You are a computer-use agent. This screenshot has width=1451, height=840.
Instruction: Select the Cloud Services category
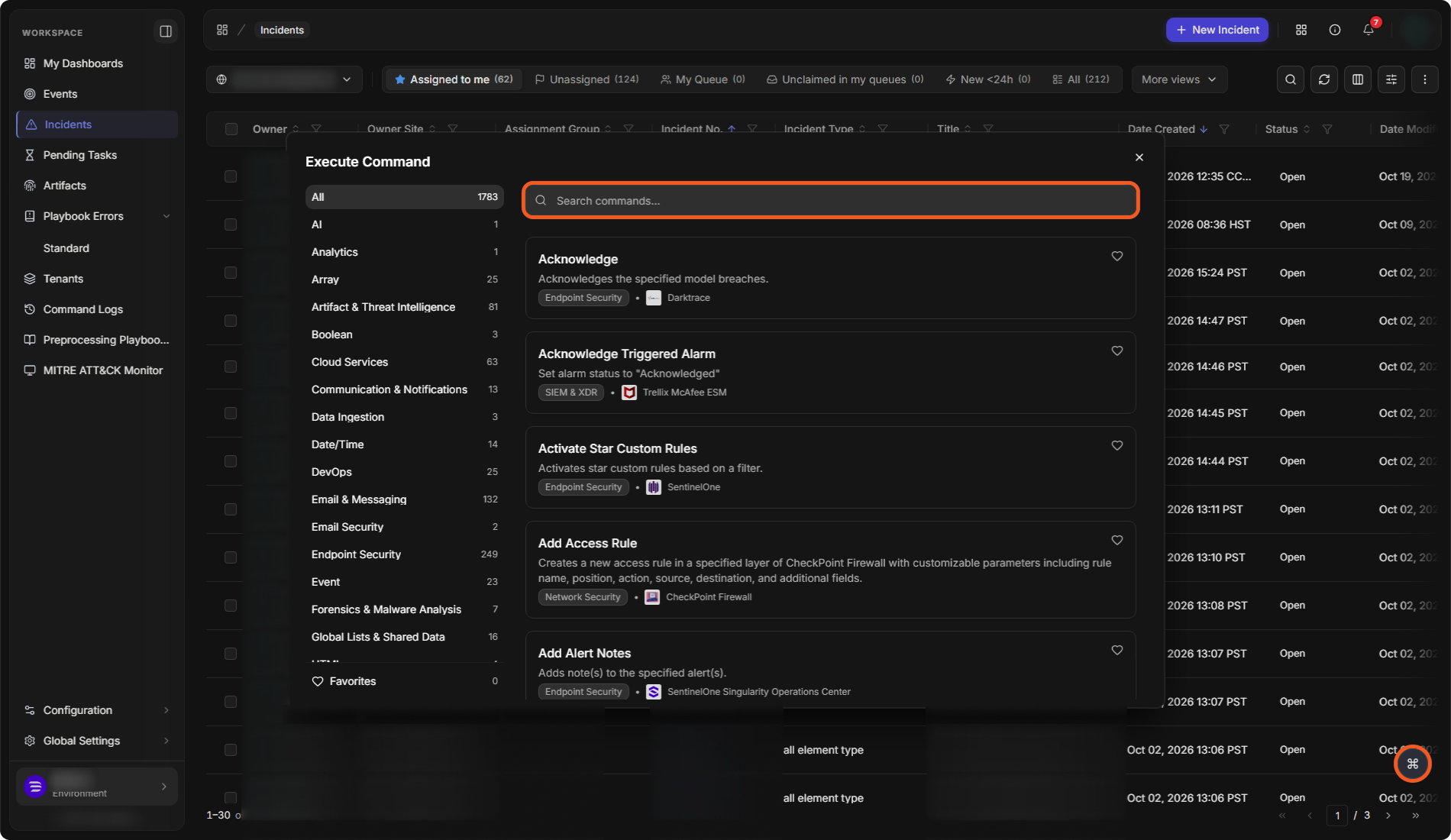(404, 362)
